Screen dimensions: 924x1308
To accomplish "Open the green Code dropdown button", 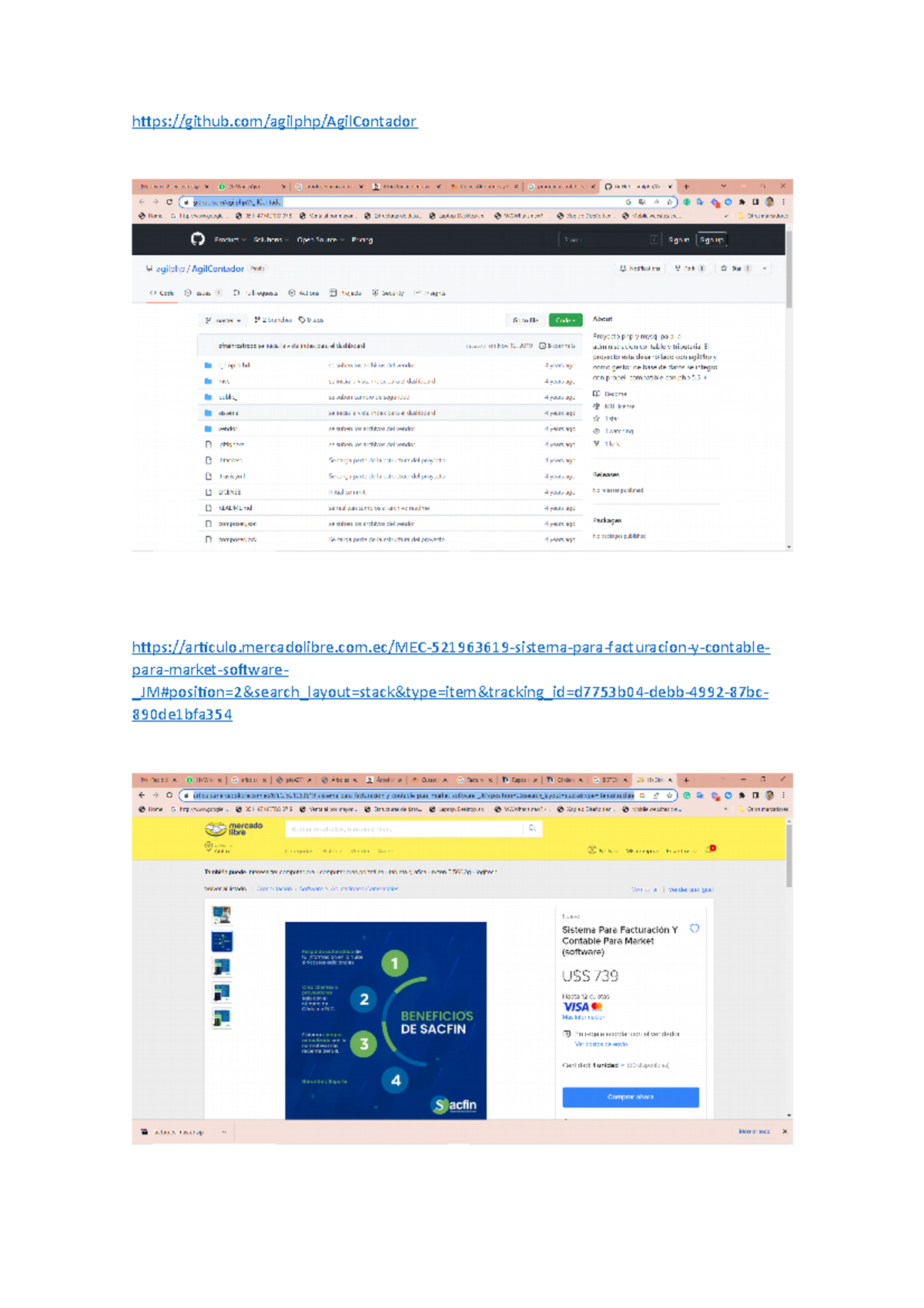I will point(565,320).
